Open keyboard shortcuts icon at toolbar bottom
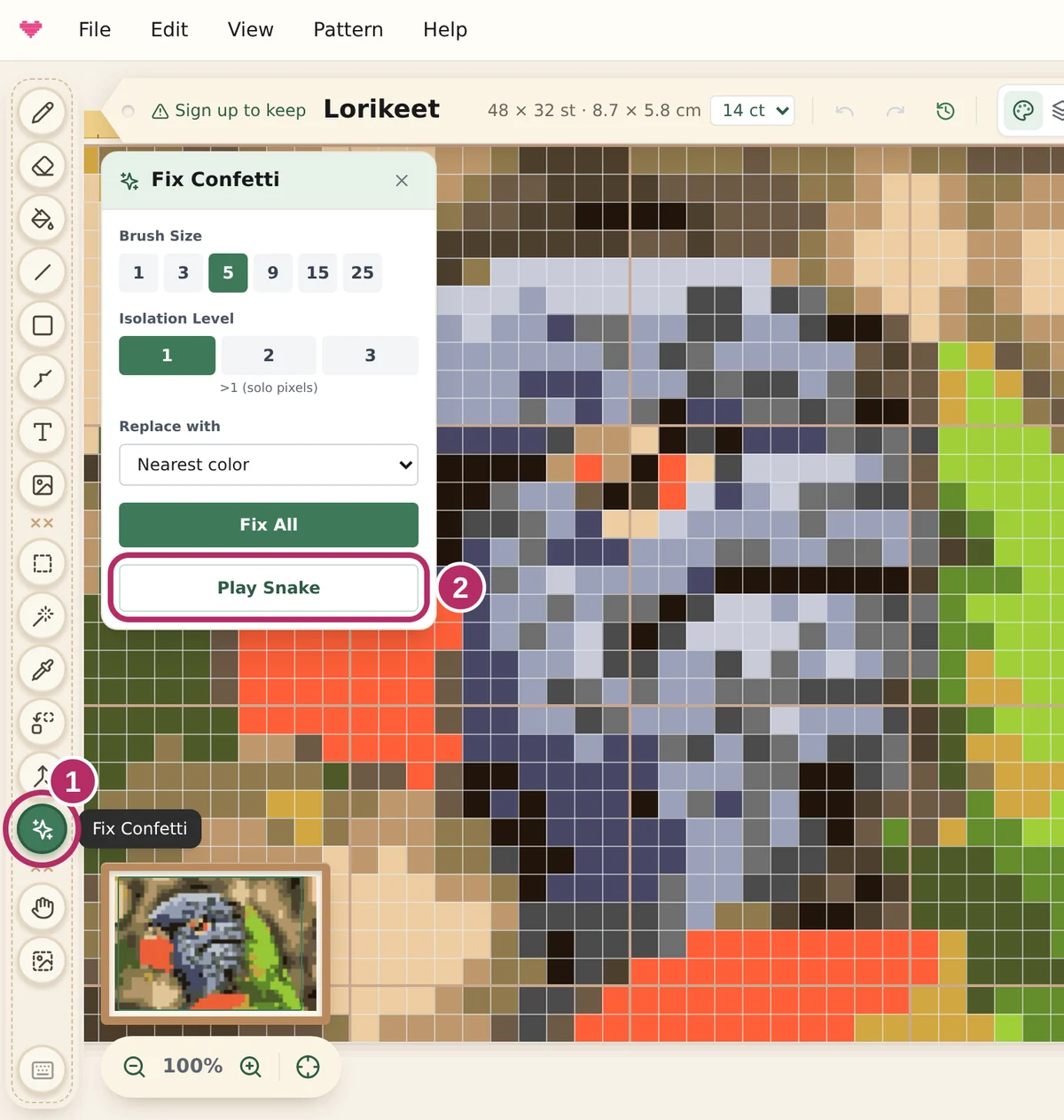Screen dimensions: 1064x1120 43,1070
